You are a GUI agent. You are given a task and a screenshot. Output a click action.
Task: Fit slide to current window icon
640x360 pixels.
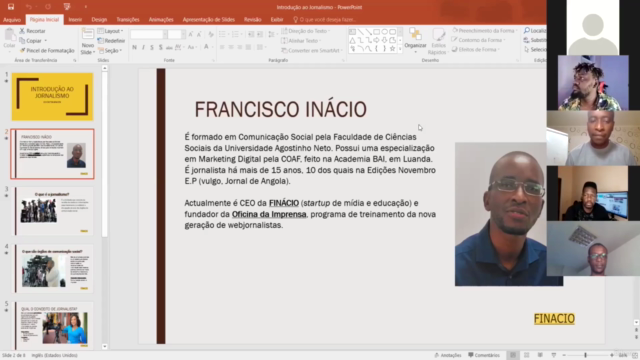635,355
